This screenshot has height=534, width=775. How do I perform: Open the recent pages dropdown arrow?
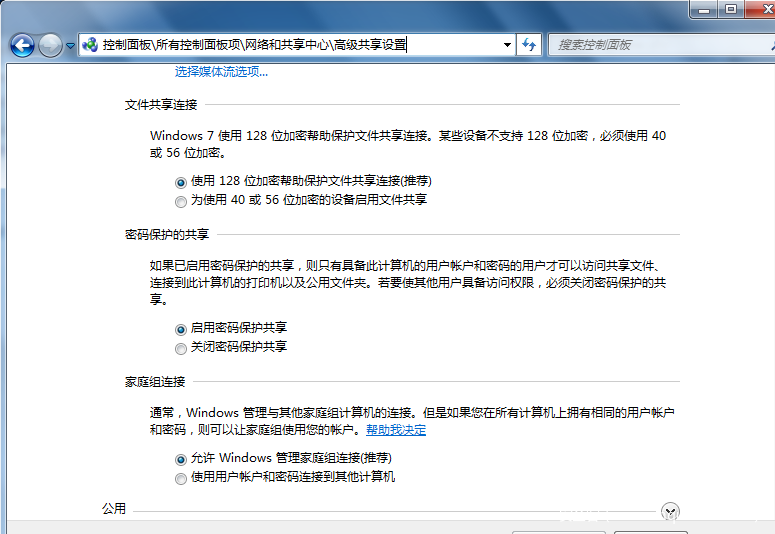[70, 45]
